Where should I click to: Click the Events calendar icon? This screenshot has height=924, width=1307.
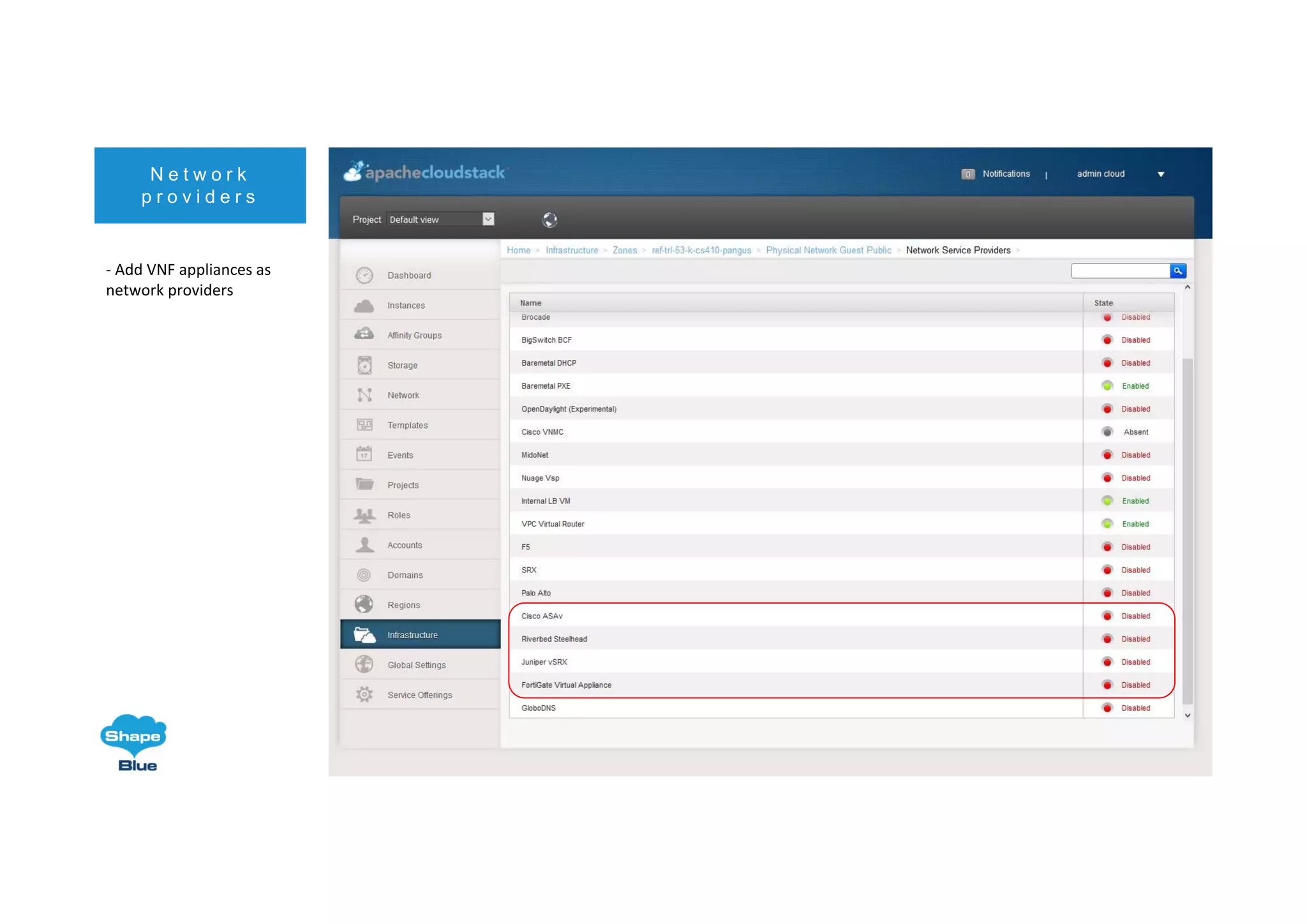click(x=364, y=454)
